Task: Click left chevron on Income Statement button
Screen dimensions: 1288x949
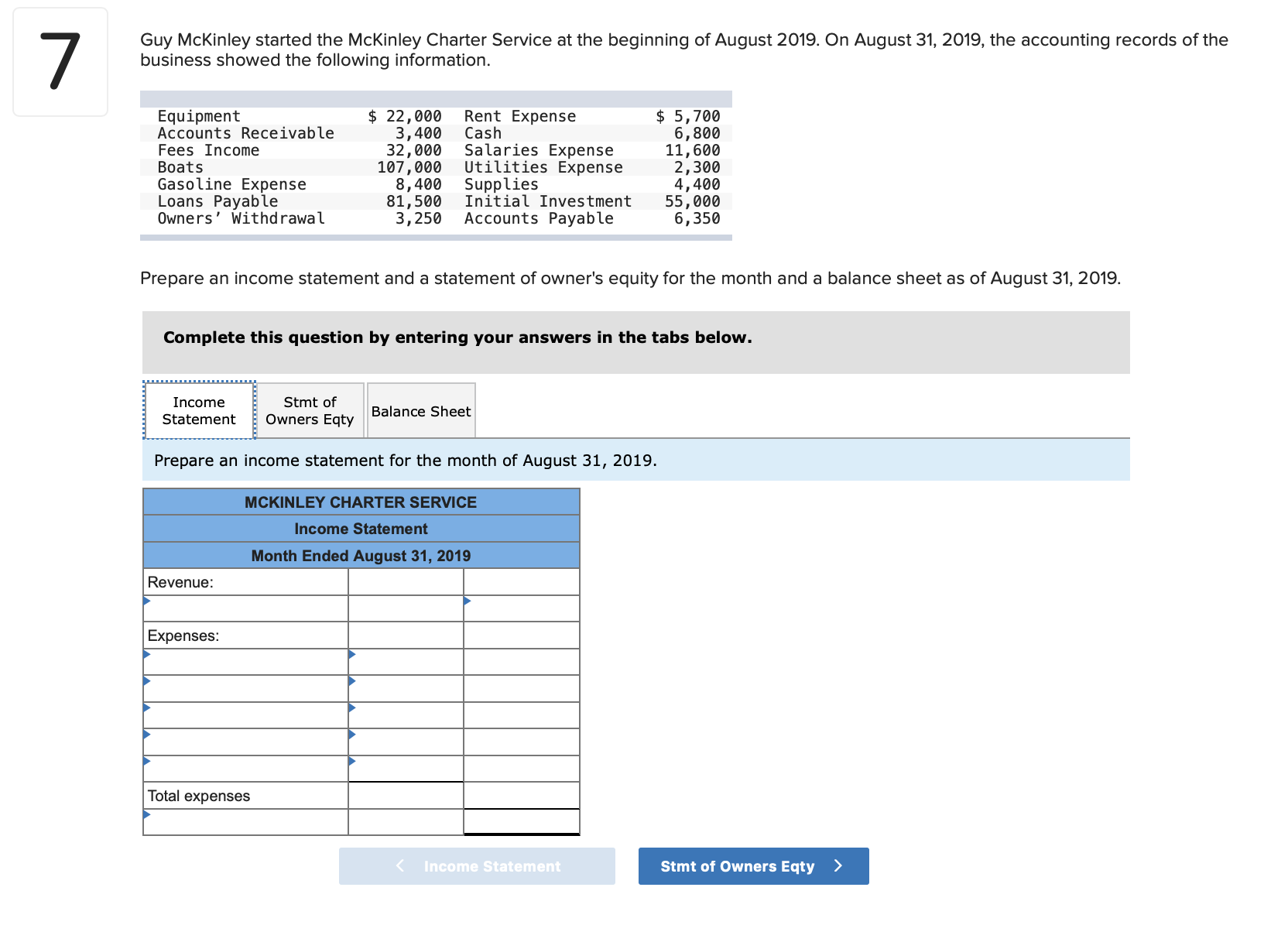Action: pyautogui.click(x=400, y=866)
